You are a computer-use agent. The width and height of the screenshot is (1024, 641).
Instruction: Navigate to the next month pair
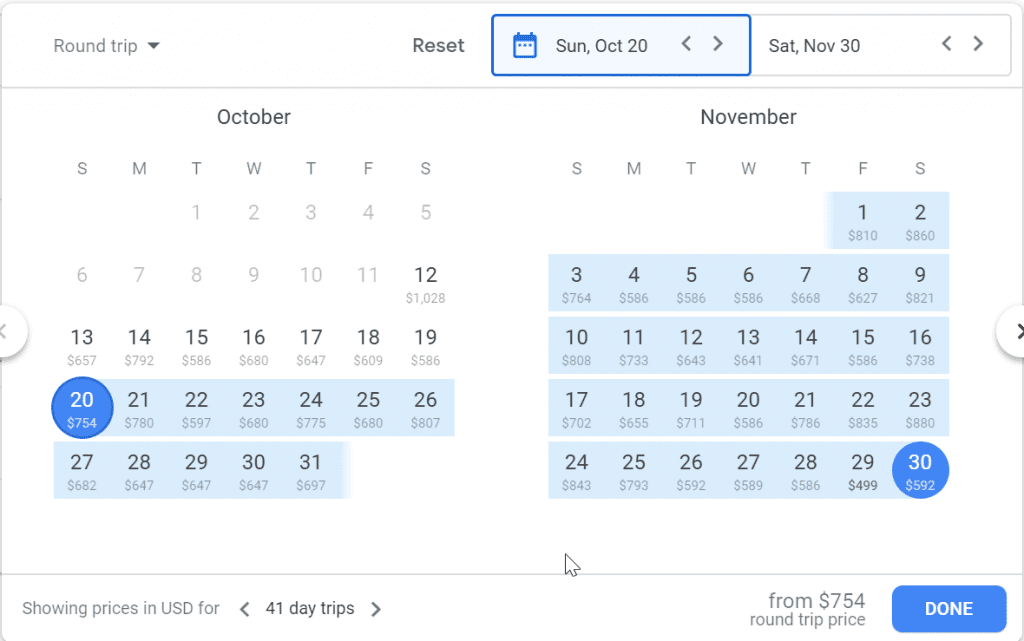coord(1018,331)
